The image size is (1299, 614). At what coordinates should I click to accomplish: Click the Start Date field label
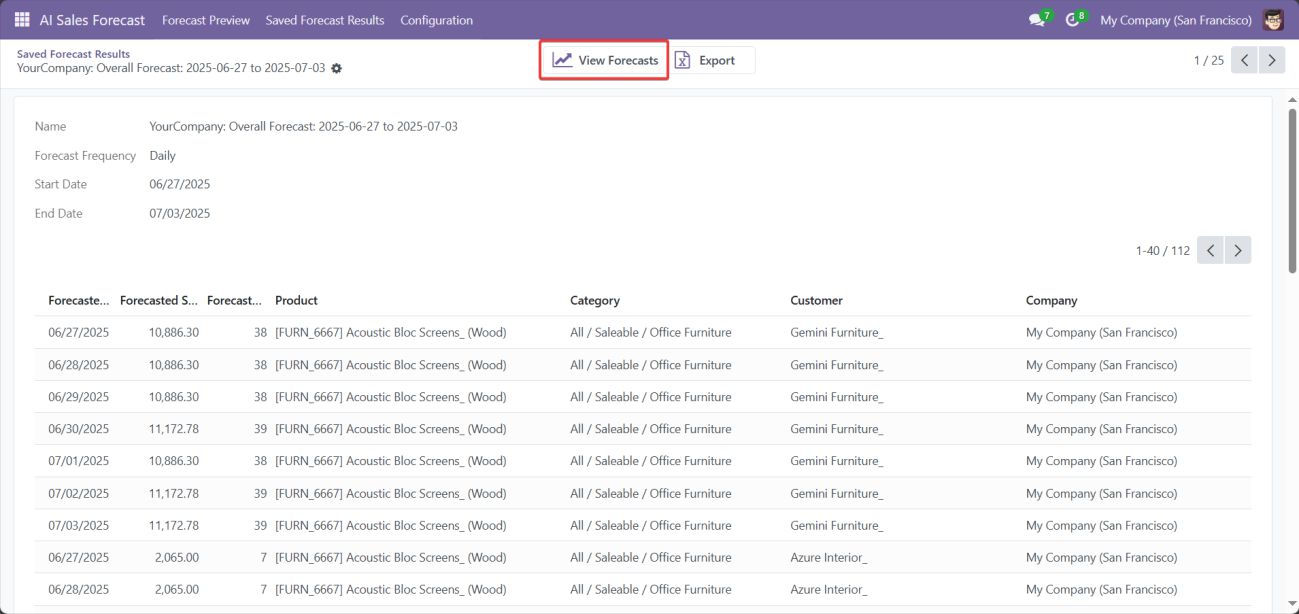61,184
